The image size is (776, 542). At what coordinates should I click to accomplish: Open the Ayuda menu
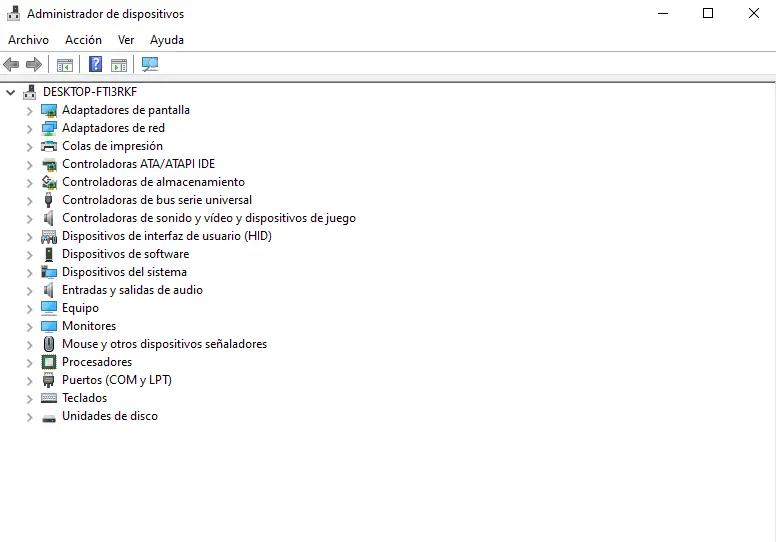coord(167,40)
